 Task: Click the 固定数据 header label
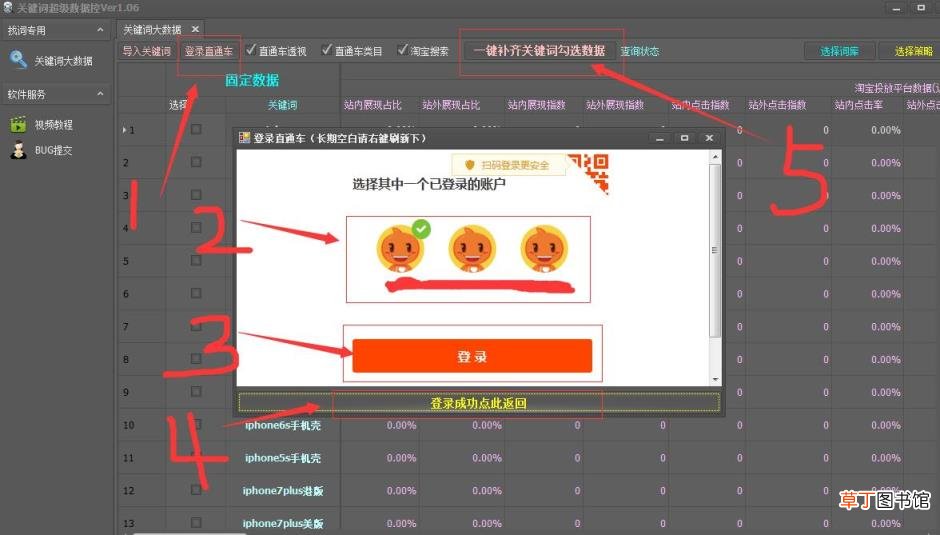tap(252, 80)
